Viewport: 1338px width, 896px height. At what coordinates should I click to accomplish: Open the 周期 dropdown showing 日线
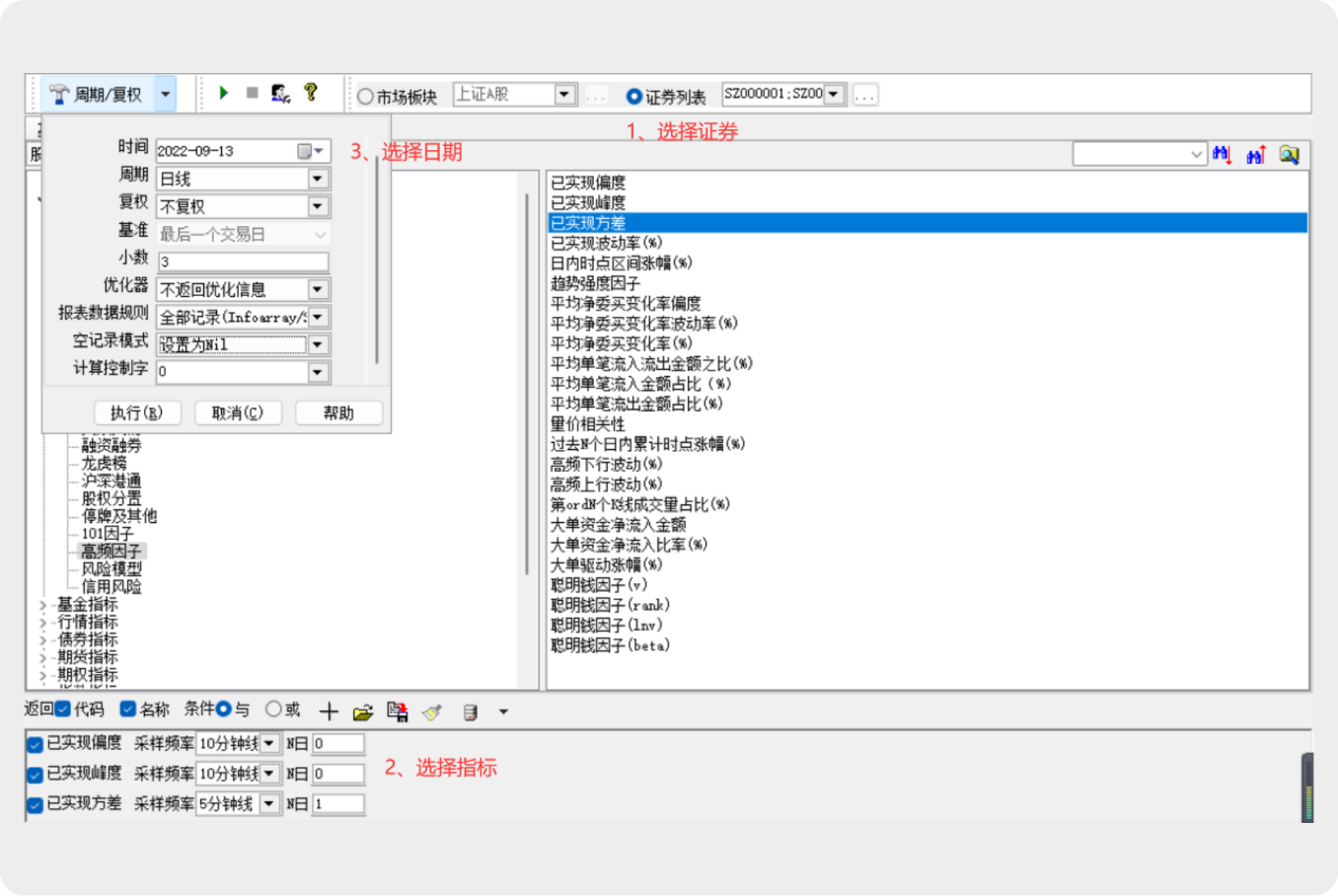coord(318,179)
